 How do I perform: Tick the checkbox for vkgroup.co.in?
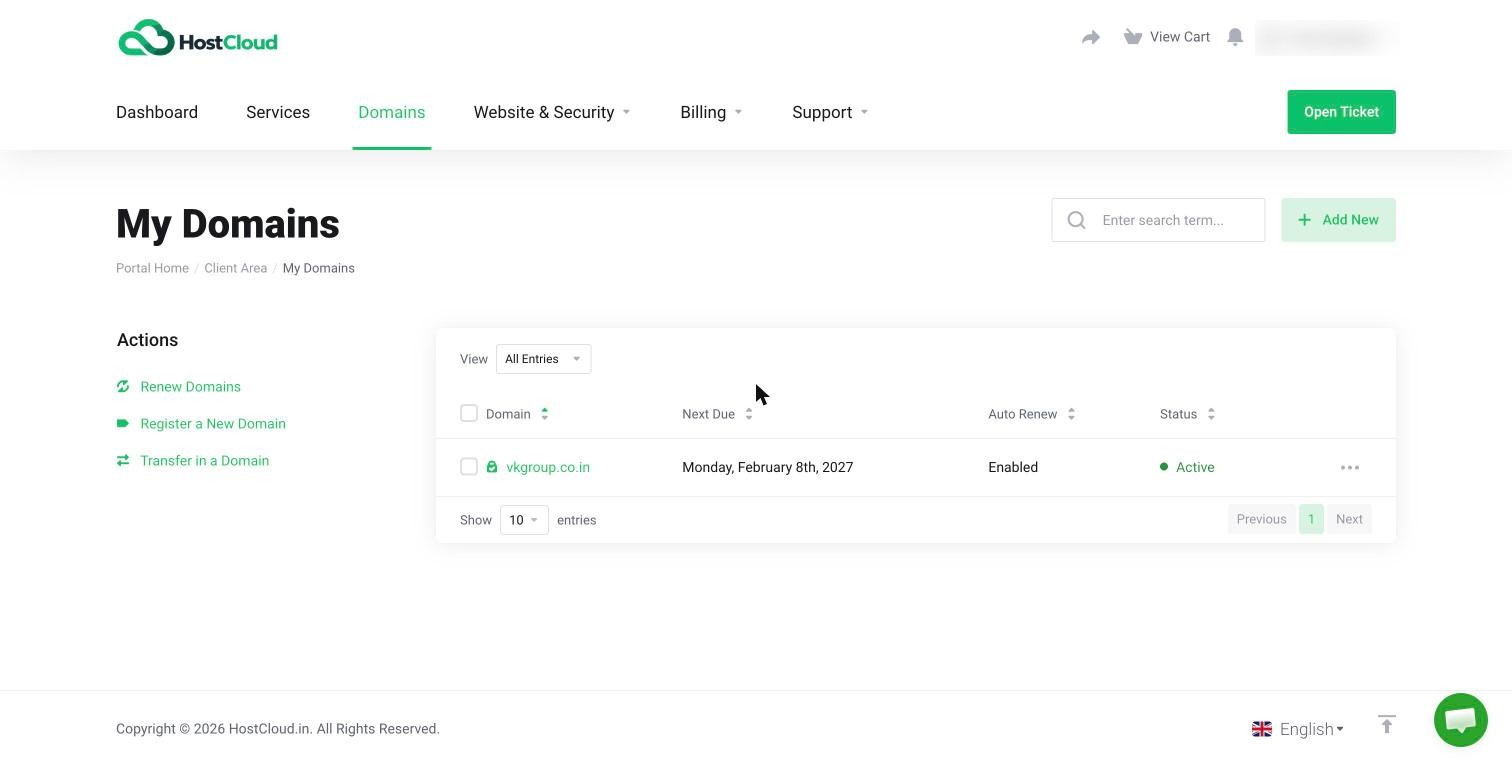(469, 466)
